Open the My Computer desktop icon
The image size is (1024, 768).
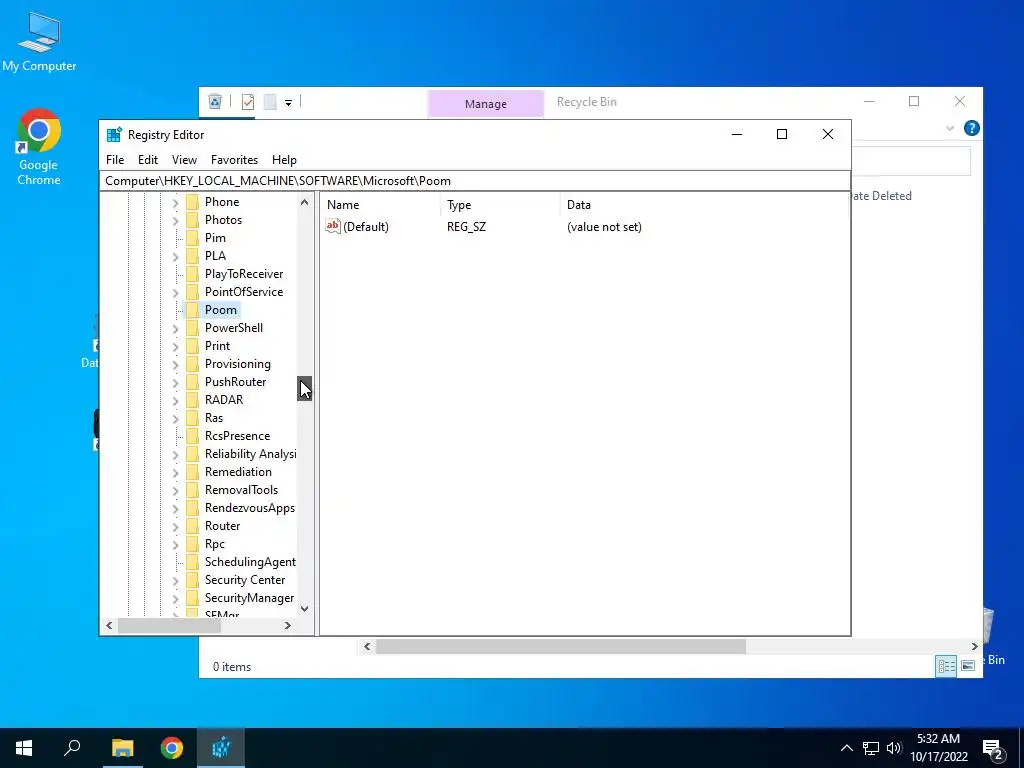point(39,42)
